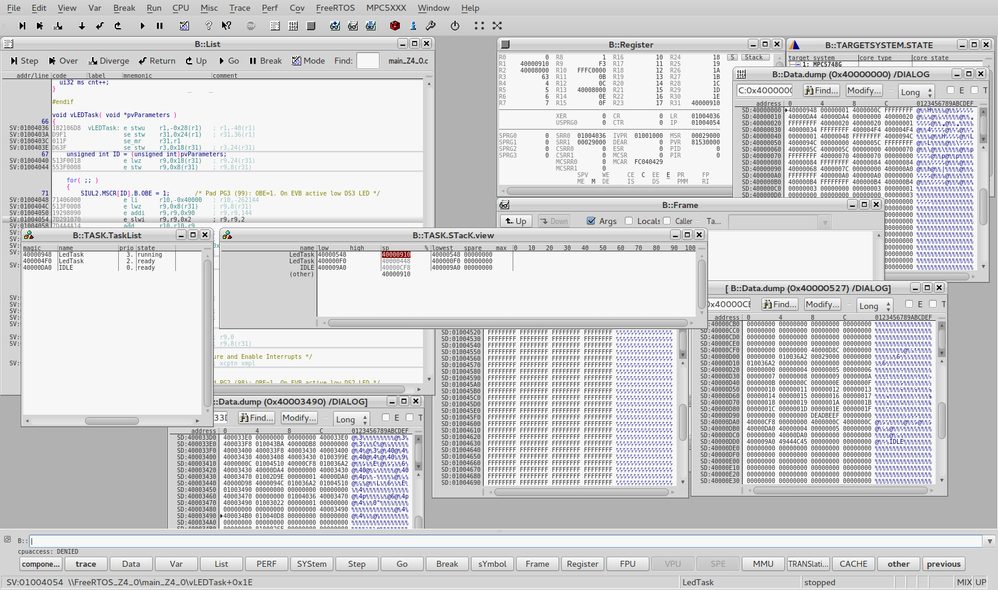This screenshot has width=998, height=590.
Task: Open Long dropdown in Data.dump 0x40003490
Action: point(351,419)
